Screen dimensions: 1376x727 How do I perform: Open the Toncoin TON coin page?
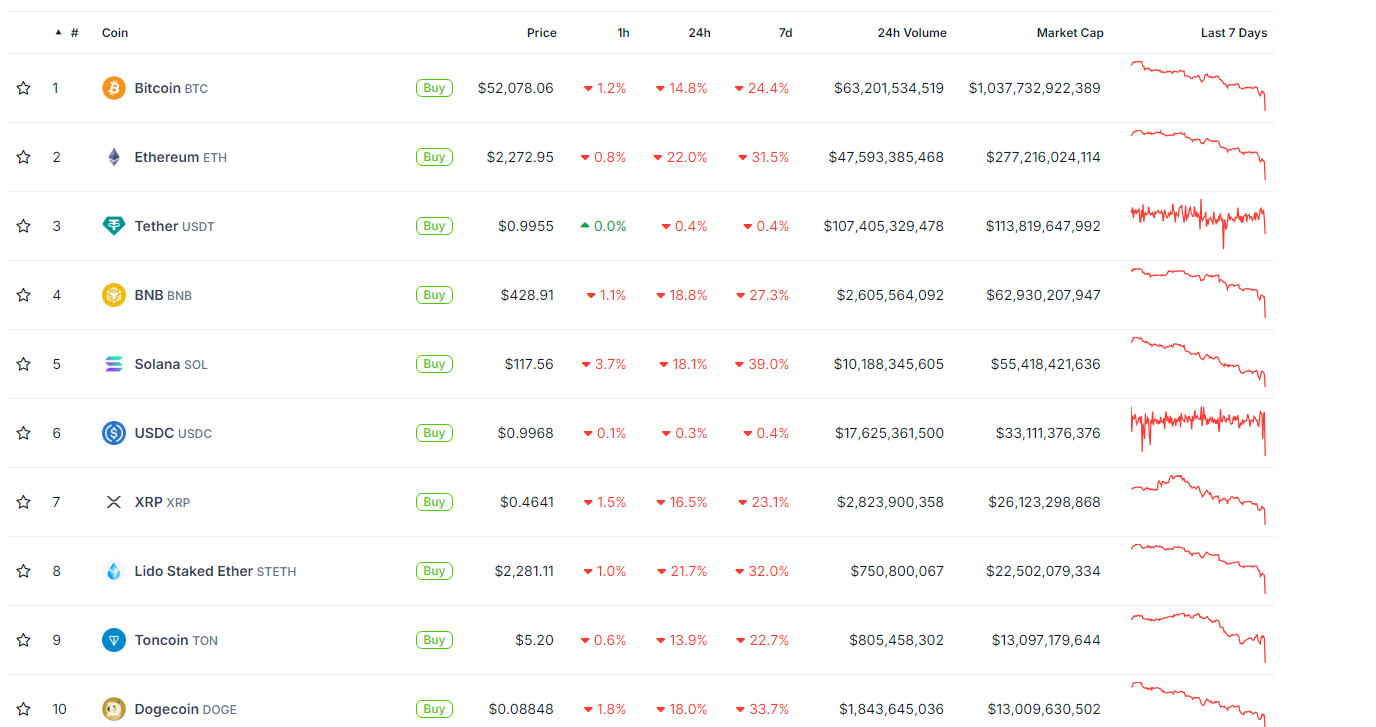(176, 640)
